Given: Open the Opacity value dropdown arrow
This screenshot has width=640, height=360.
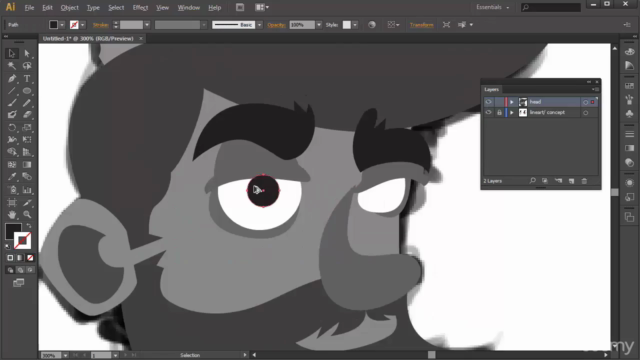Looking at the screenshot, I should point(319,25).
